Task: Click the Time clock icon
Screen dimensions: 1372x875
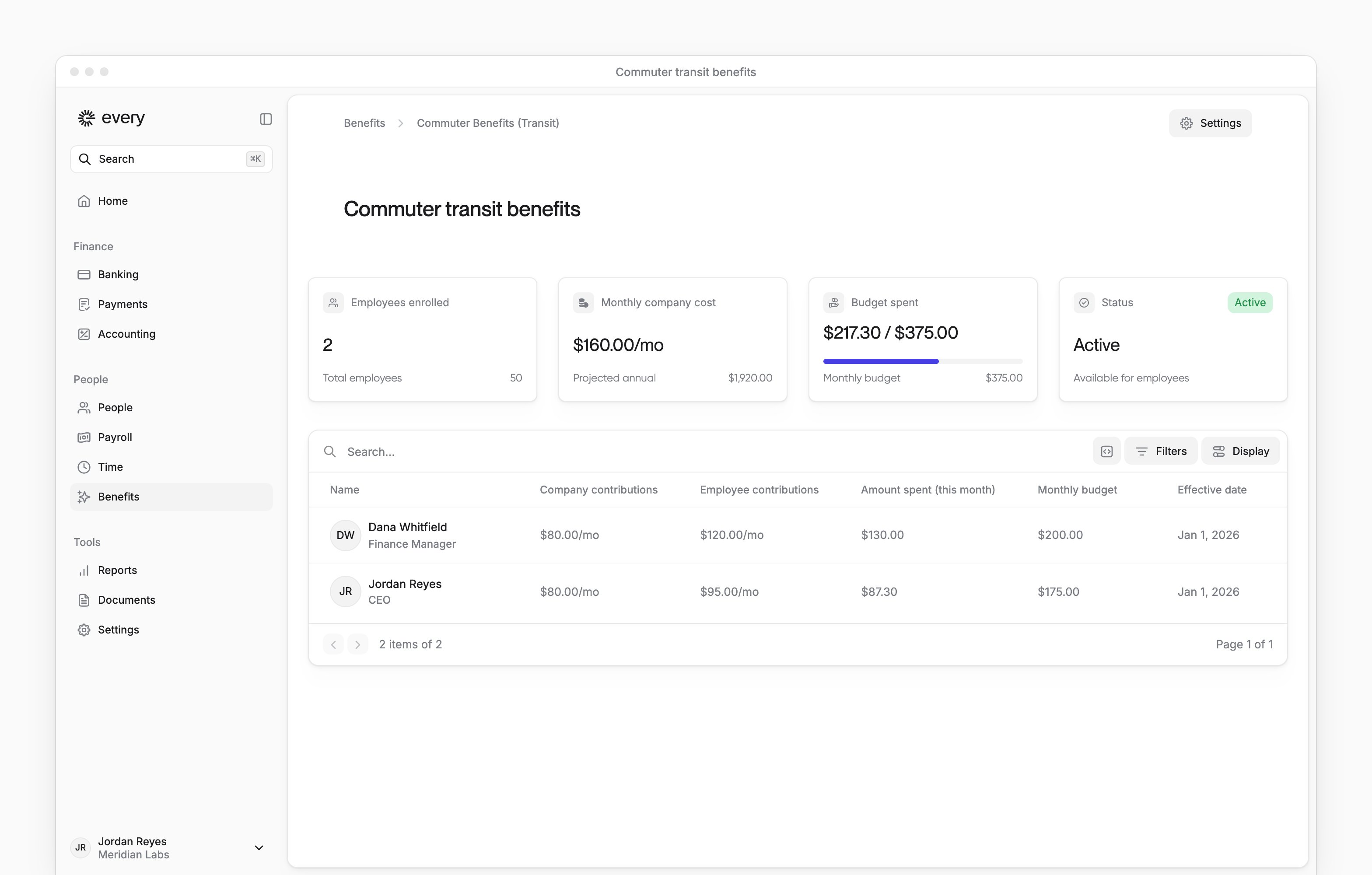Action: [x=84, y=466]
